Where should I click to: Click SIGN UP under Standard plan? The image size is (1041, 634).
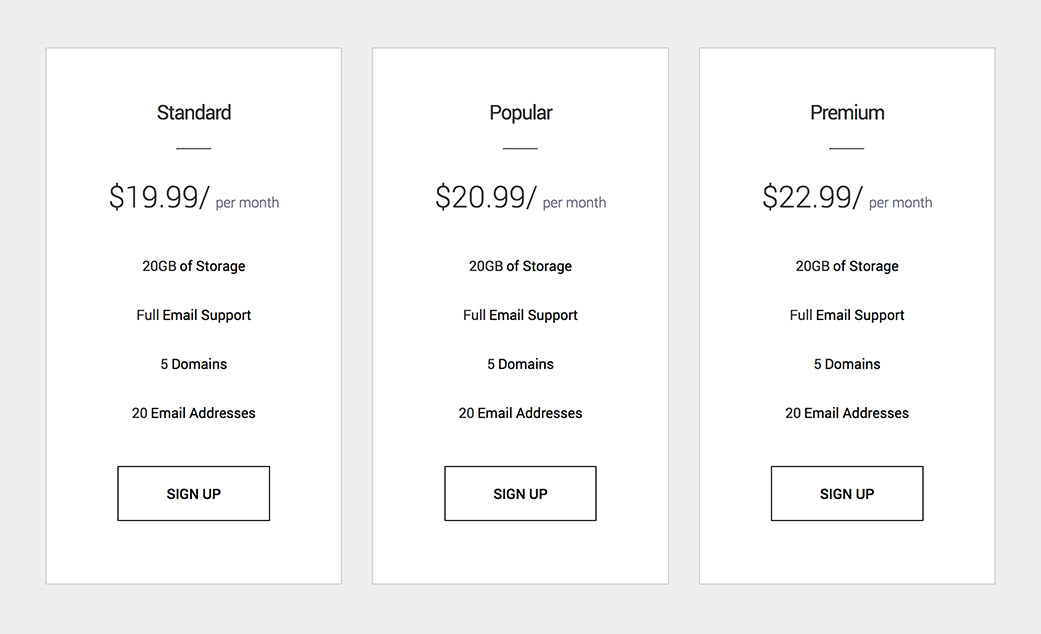coord(193,493)
